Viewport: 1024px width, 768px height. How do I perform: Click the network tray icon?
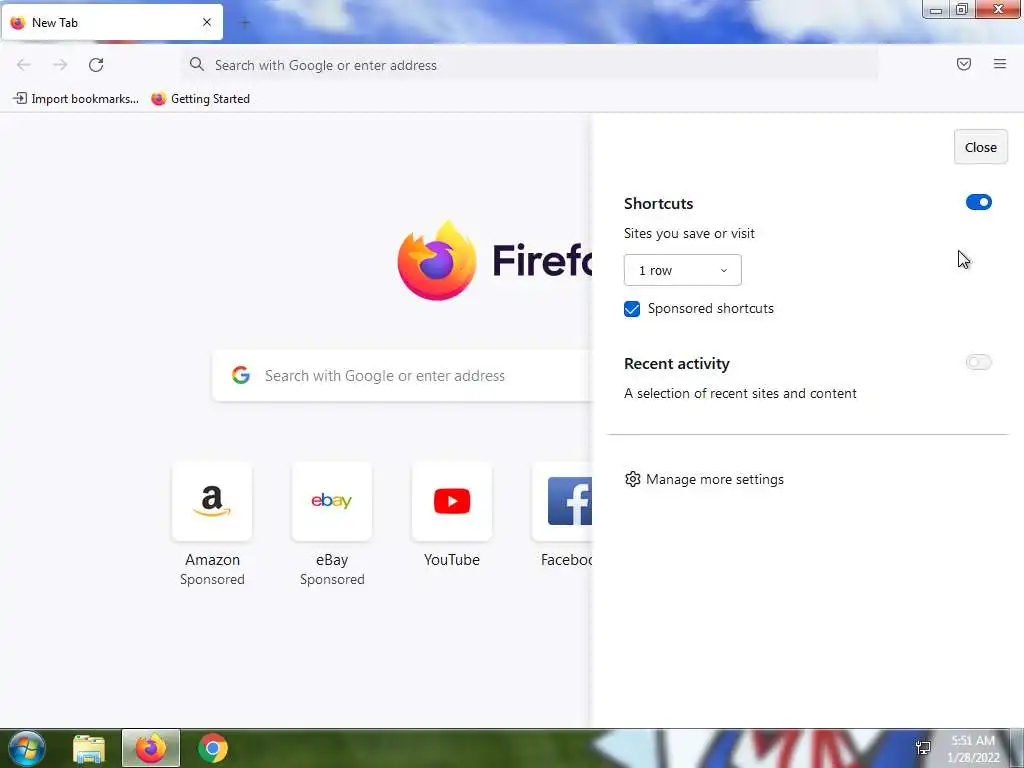[923, 748]
